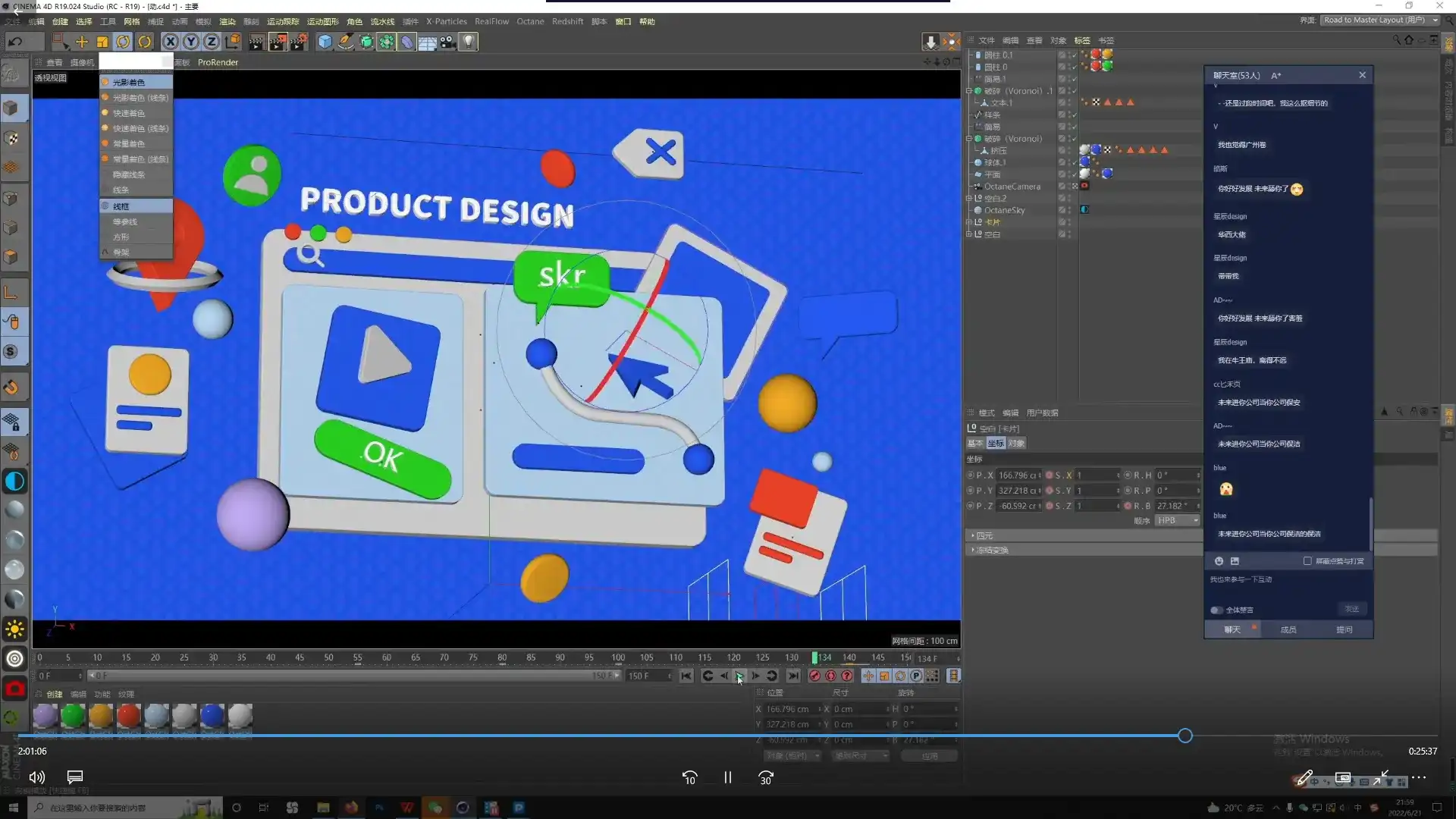Viewport: 1456px width, 819px height.
Task: Toggle the P.X animation keyframe dot
Action: coord(970,475)
